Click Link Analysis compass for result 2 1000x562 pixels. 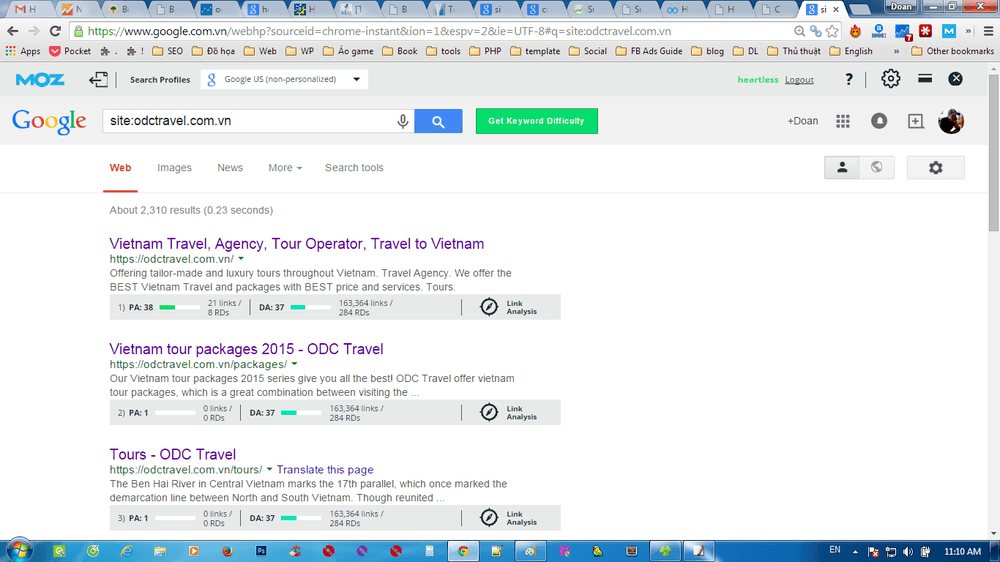(489, 412)
